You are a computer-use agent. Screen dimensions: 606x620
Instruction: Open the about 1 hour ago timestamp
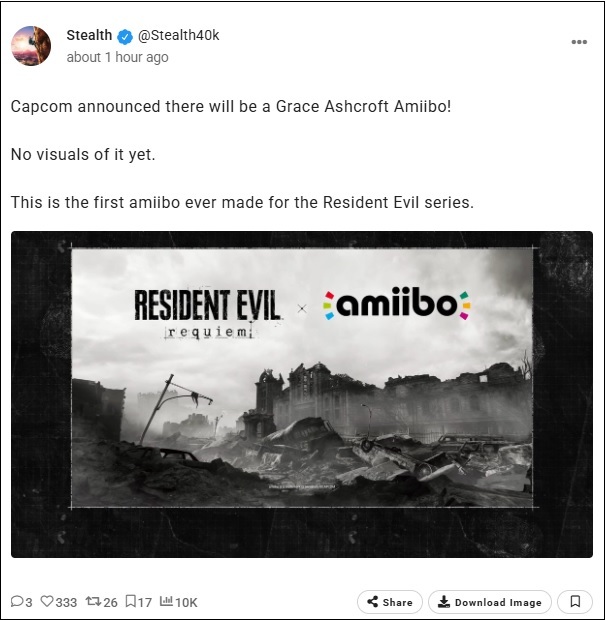pos(117,57)
